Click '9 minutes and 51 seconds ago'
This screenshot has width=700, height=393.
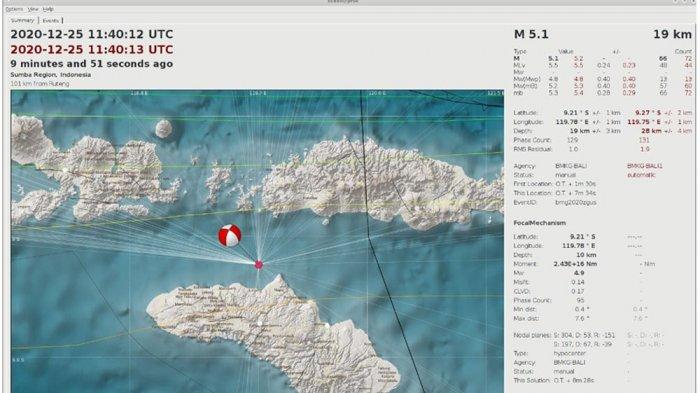92,64
